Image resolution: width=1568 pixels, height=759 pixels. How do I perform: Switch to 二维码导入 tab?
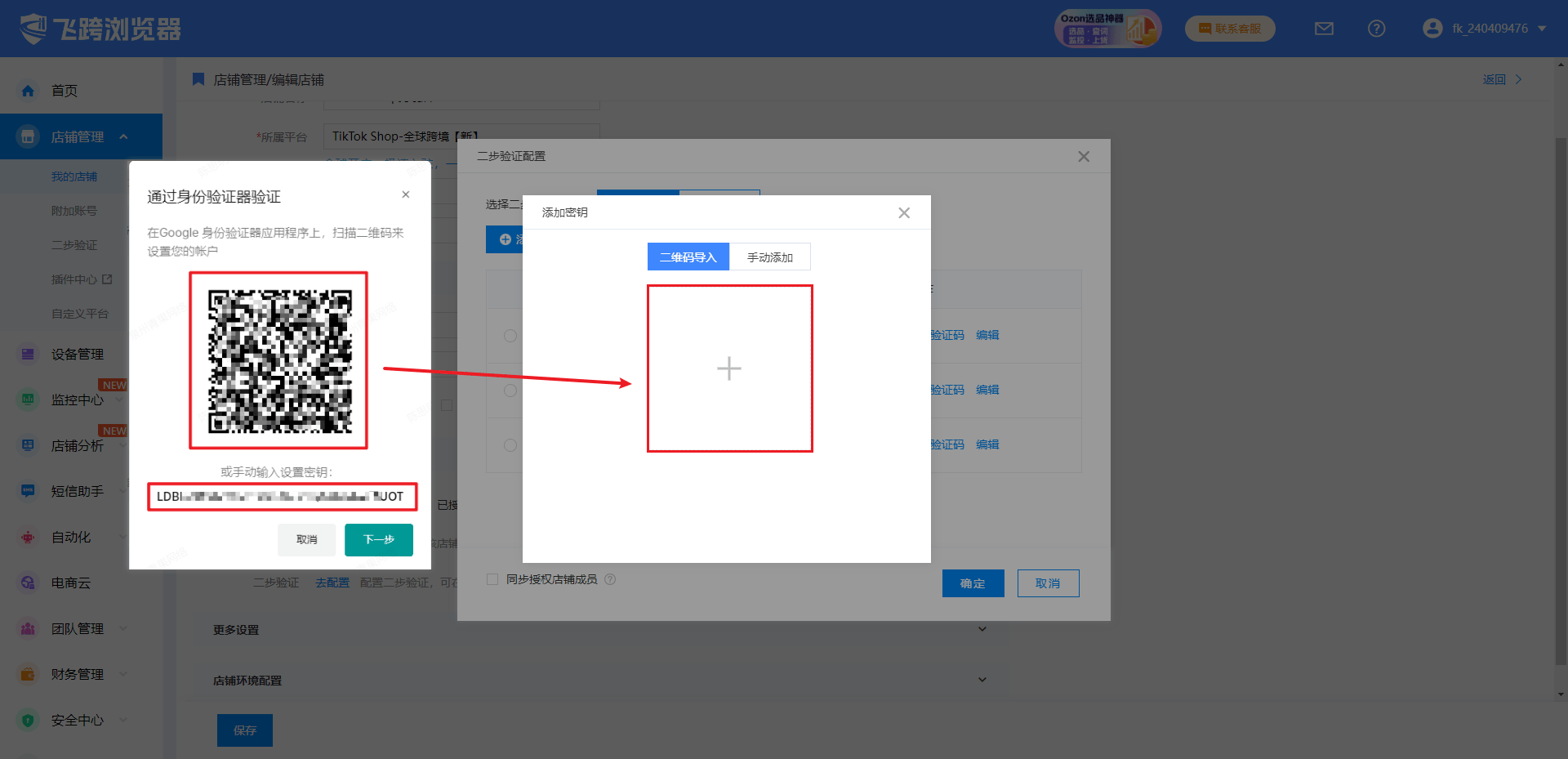click(x=688, y=257)
